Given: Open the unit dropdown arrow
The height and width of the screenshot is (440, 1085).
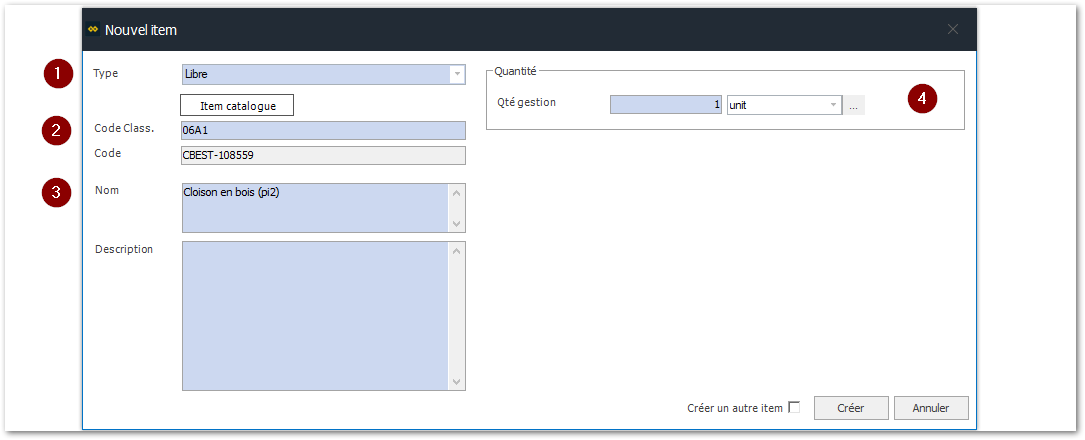Looking at the screenshot, I should click(x=833, y=105).
